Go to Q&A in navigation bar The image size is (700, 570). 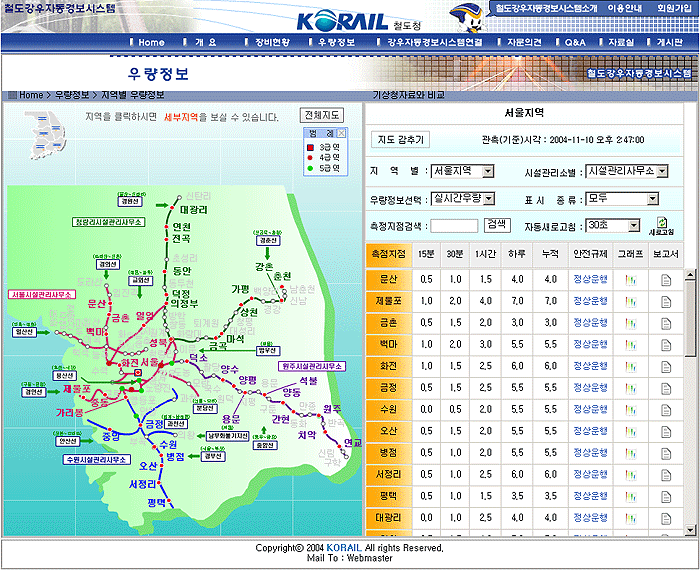575,43
